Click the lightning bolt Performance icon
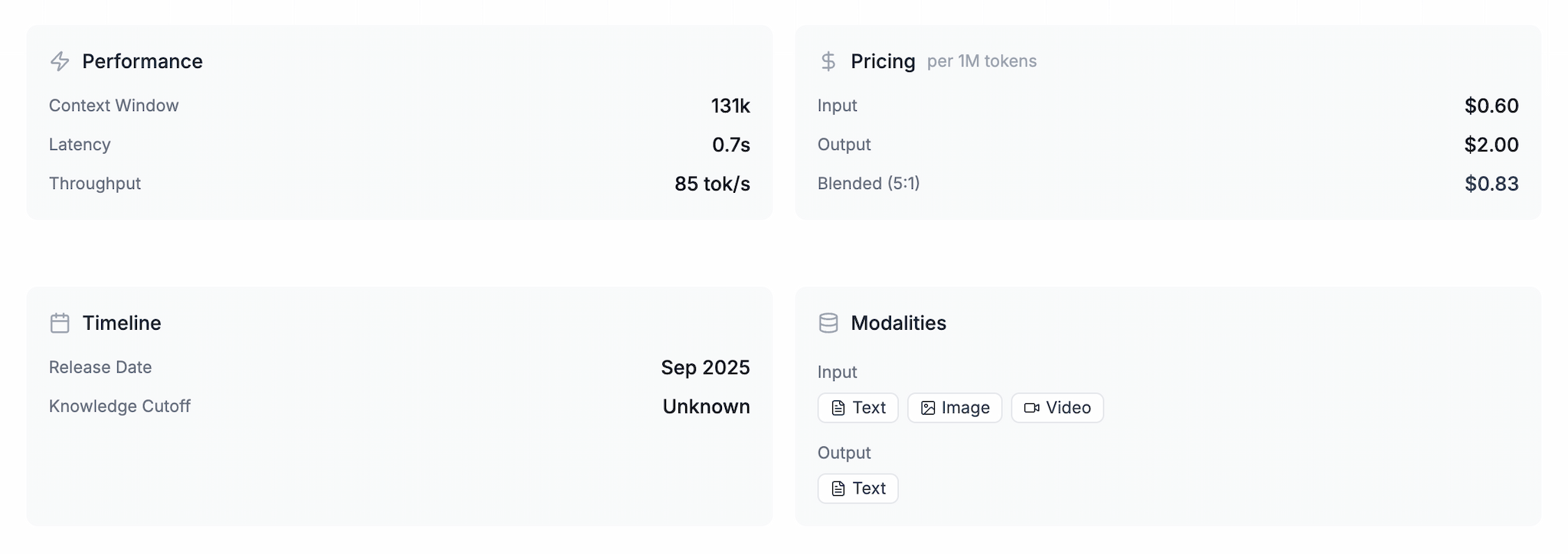The height and width of the screenshot is (554, 1568). tap(60, 61)
